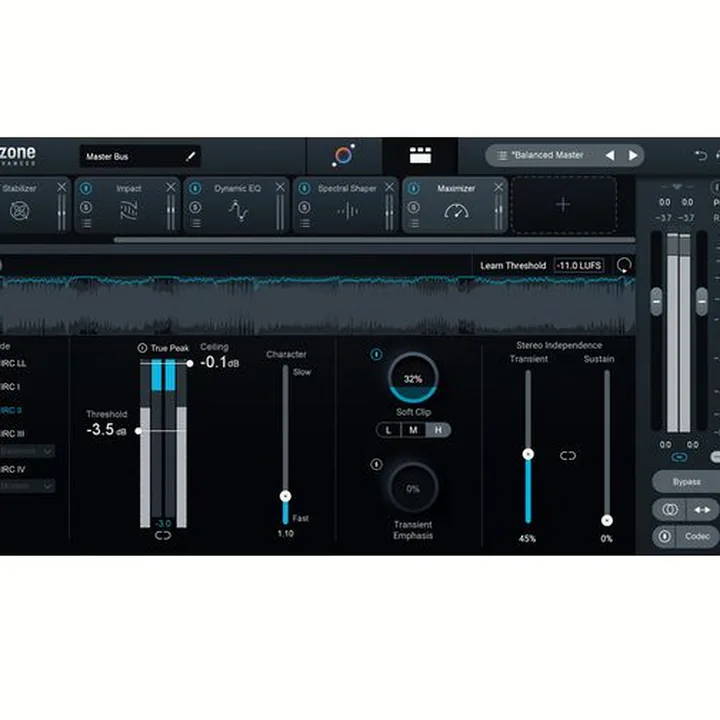Toggle the Impact module power button
The height and width of the screenshot is (720, 720).
86,188
